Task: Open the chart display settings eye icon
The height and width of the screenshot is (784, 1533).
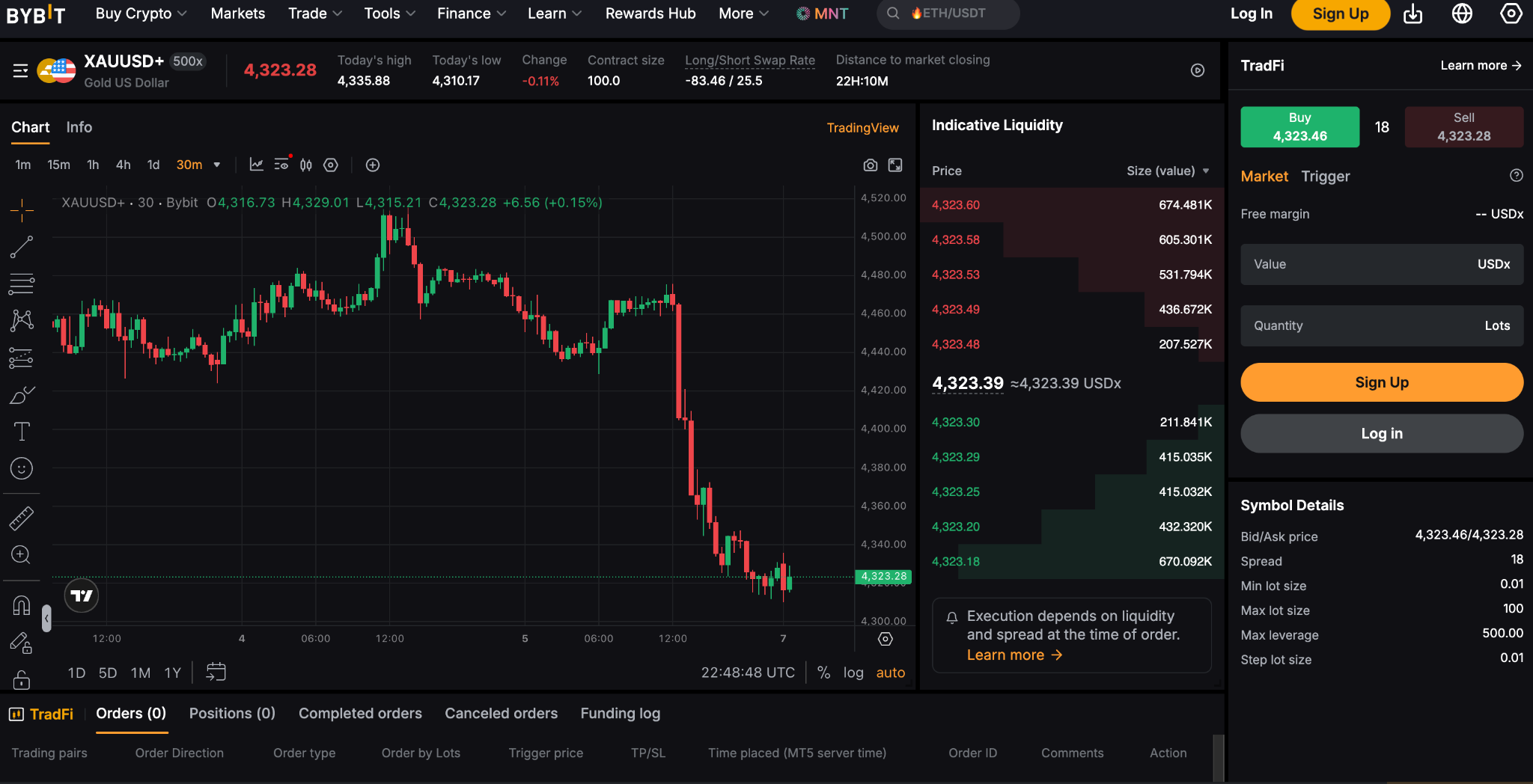Action: 281,165
